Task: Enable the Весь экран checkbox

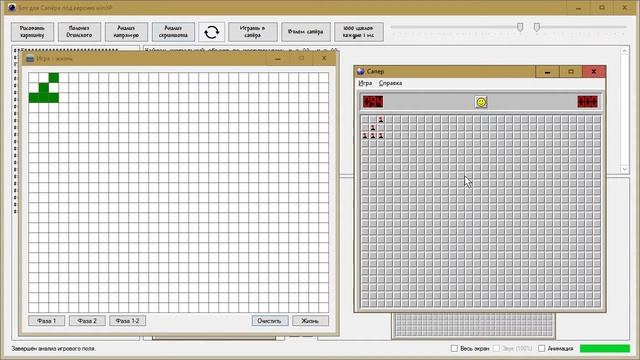Action: [x=454, y=349]
